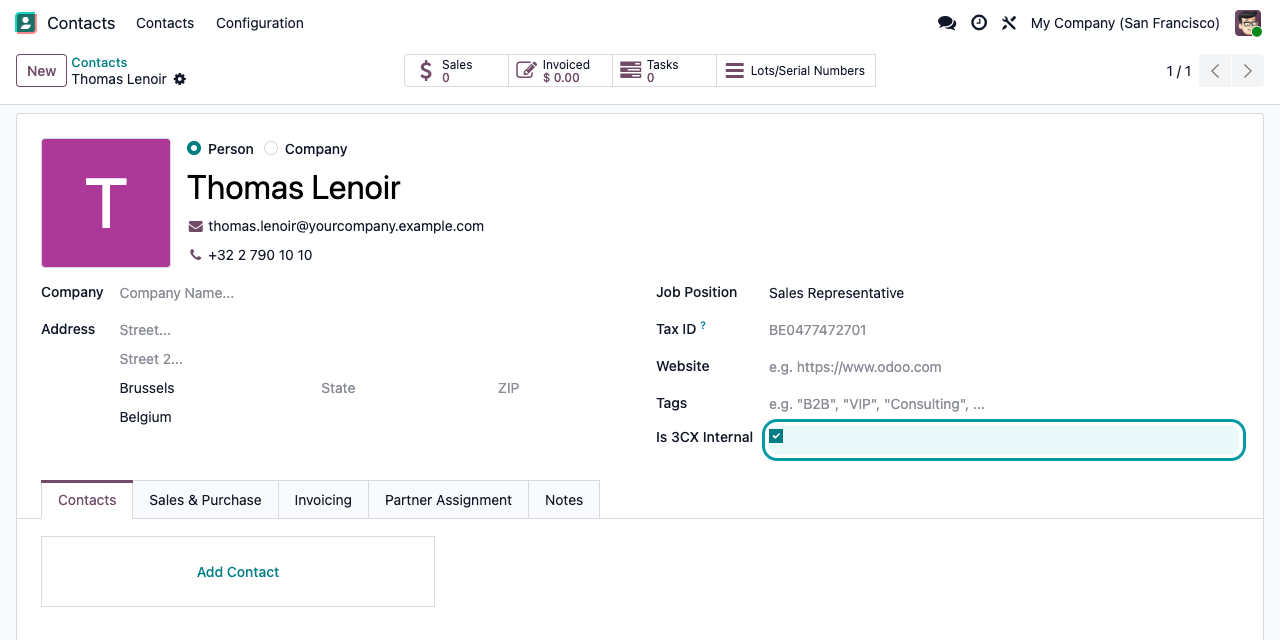This screenshot has width=1280, height=640.
Task: Open the Sales stat button
Action: tap(456, 71)
